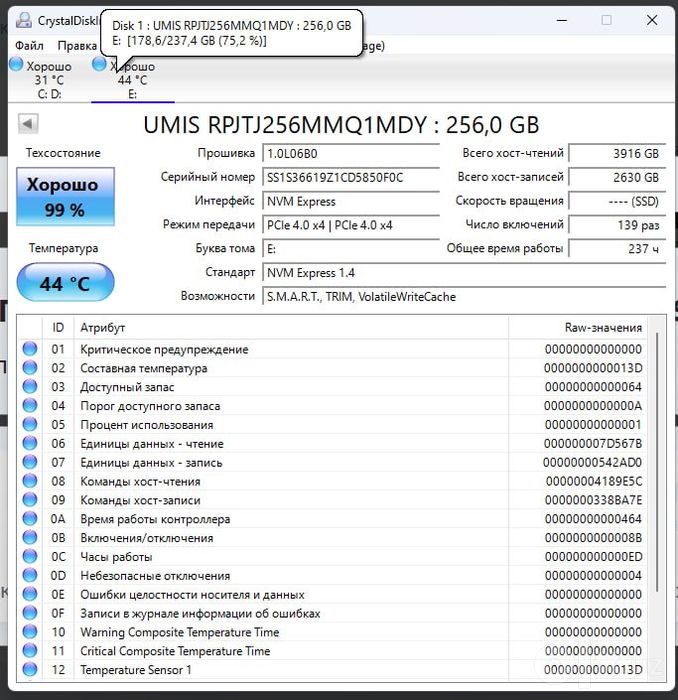Screen dimensions: 678x700
Task: Open the Файл menu
Action: [x=29, y=46]
